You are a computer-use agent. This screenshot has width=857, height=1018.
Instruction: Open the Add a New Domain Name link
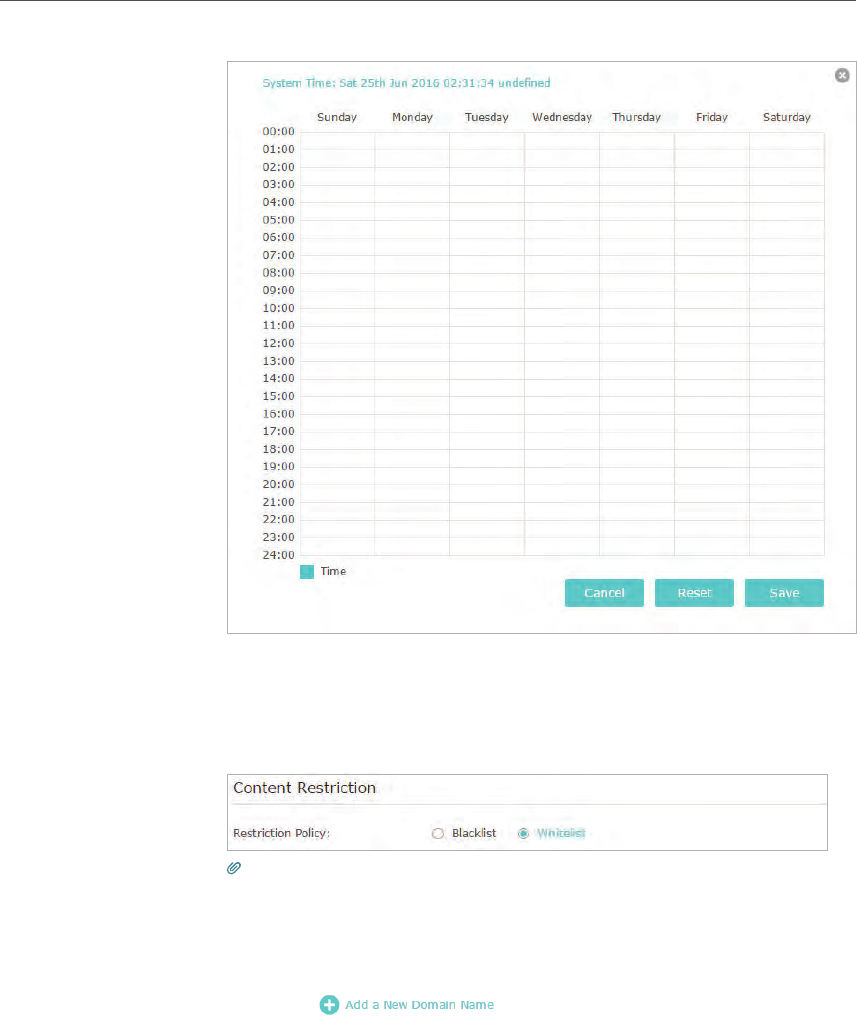(419, 1004)
